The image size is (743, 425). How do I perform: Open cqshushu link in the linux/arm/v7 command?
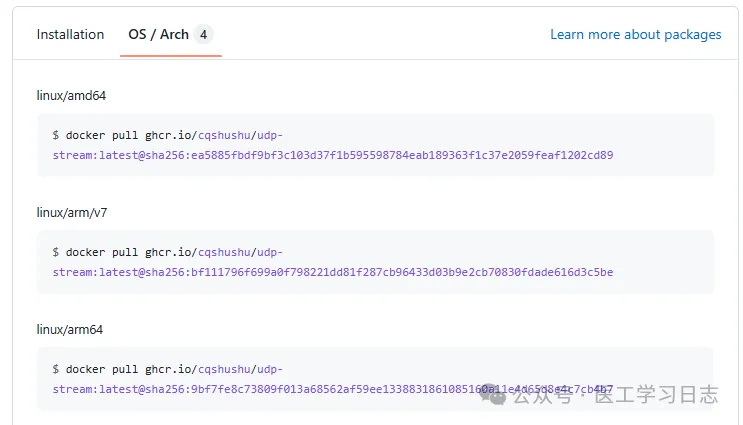tap(224, 253)
